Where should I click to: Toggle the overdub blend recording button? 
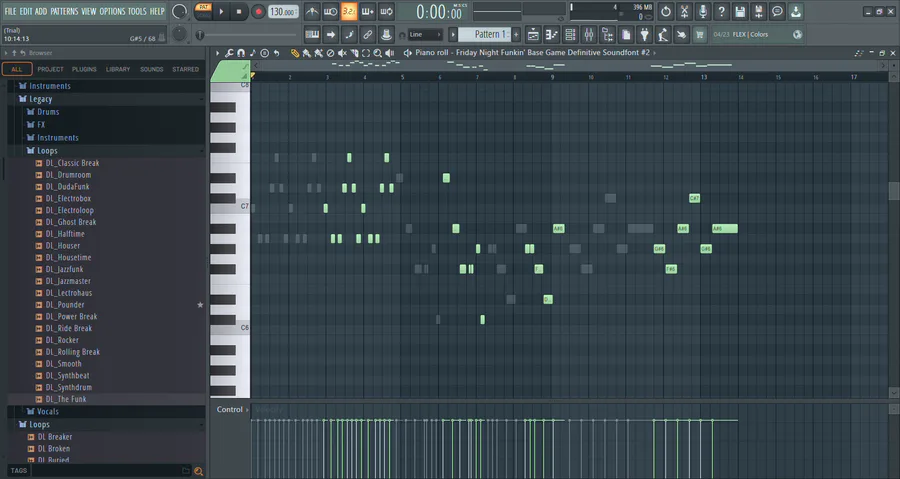point(367,11)
